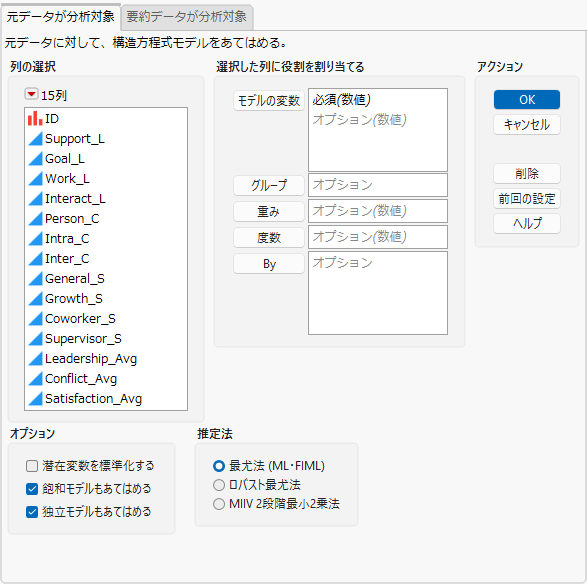The width and height of the screenshot is (587, 584).
Task: Open the red triangle menu next to 15列
Action: pyautogui.click(x=31, y=94)
